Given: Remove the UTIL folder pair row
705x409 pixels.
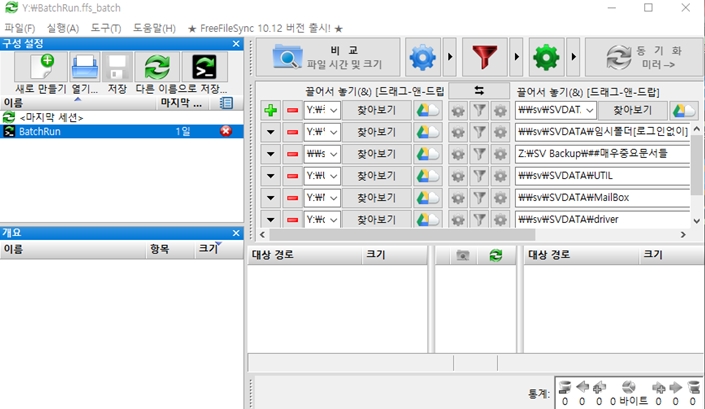Looking at the screenshot, I should point(293,176).
